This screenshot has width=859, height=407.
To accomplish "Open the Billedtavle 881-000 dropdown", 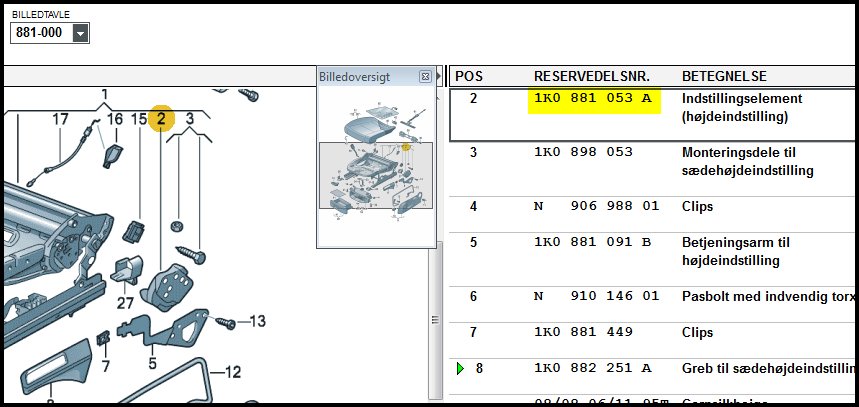I will (80, 34).
